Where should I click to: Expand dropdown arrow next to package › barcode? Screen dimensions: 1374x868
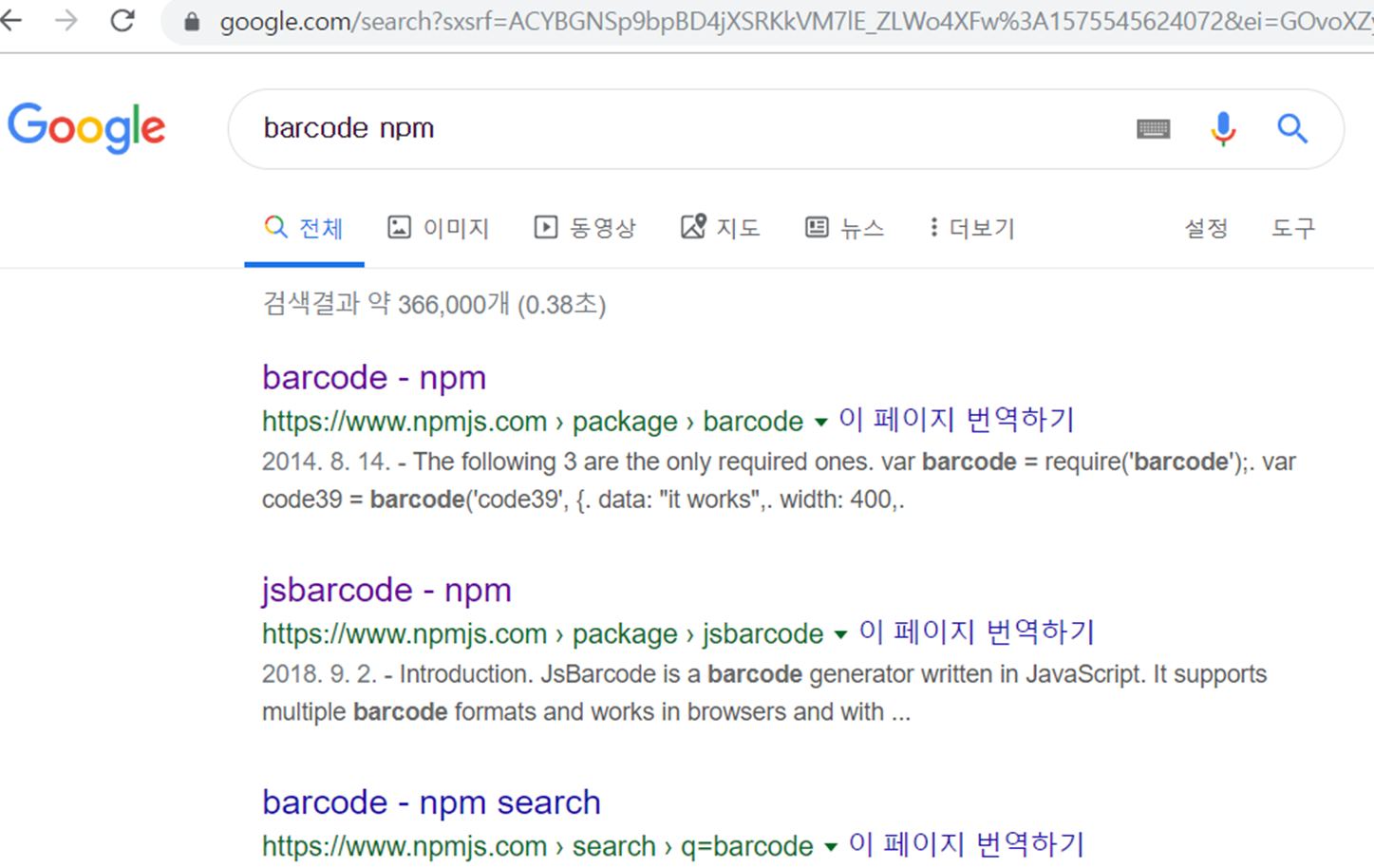[x=821, y=423]
